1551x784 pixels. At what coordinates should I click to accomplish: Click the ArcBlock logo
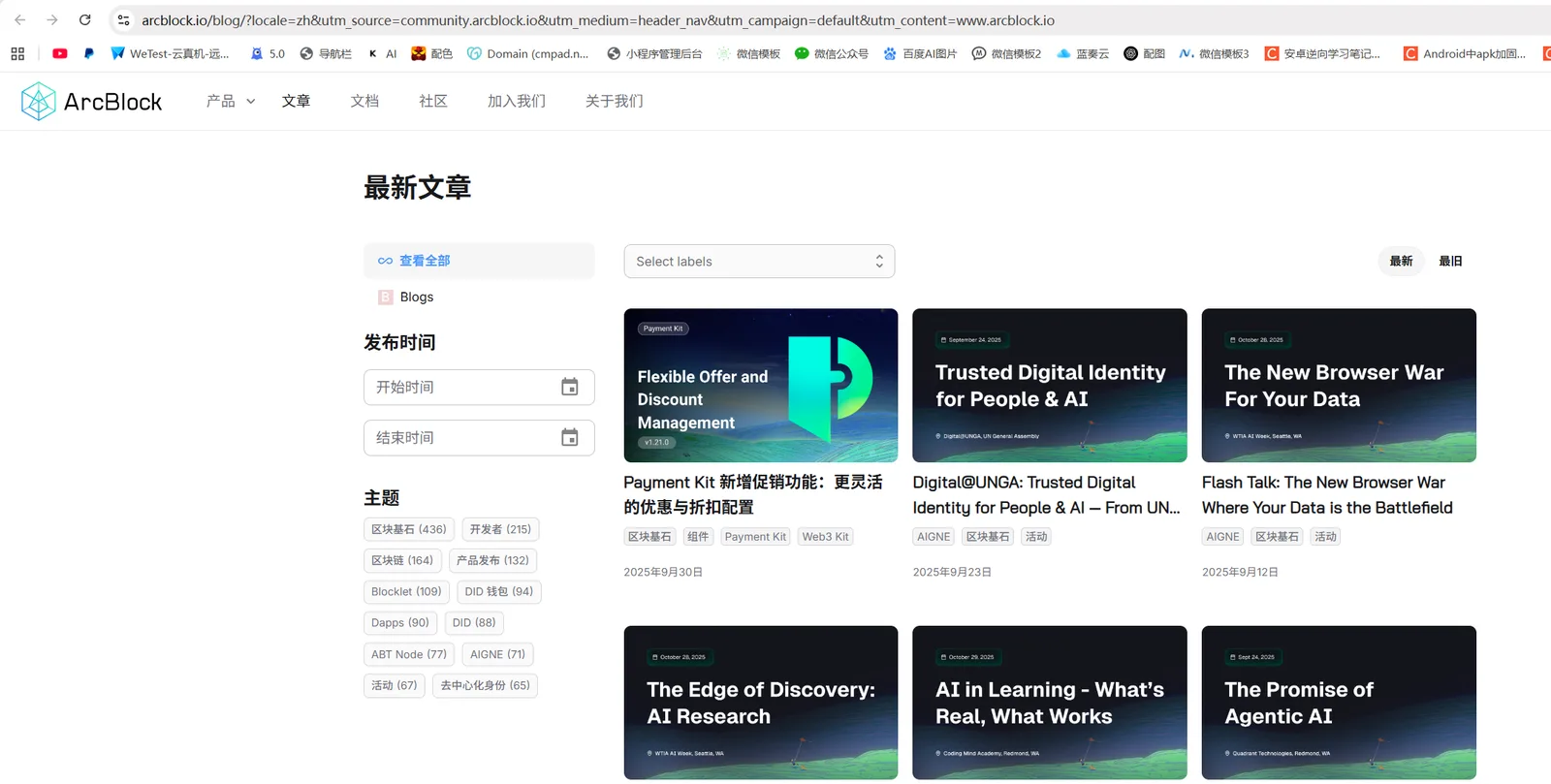(x=91, y=101)
